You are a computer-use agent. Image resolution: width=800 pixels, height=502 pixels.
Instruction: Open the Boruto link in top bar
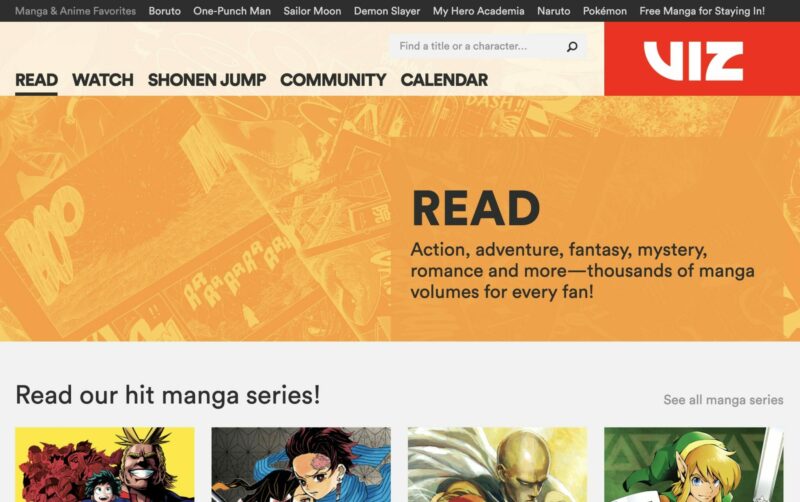tap(164, 11)
